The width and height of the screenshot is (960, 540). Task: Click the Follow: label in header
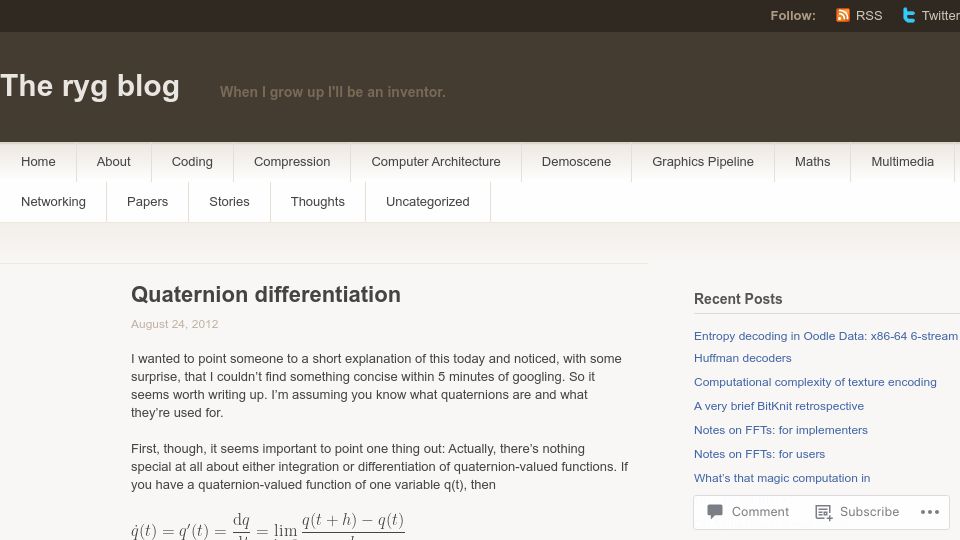792,16
